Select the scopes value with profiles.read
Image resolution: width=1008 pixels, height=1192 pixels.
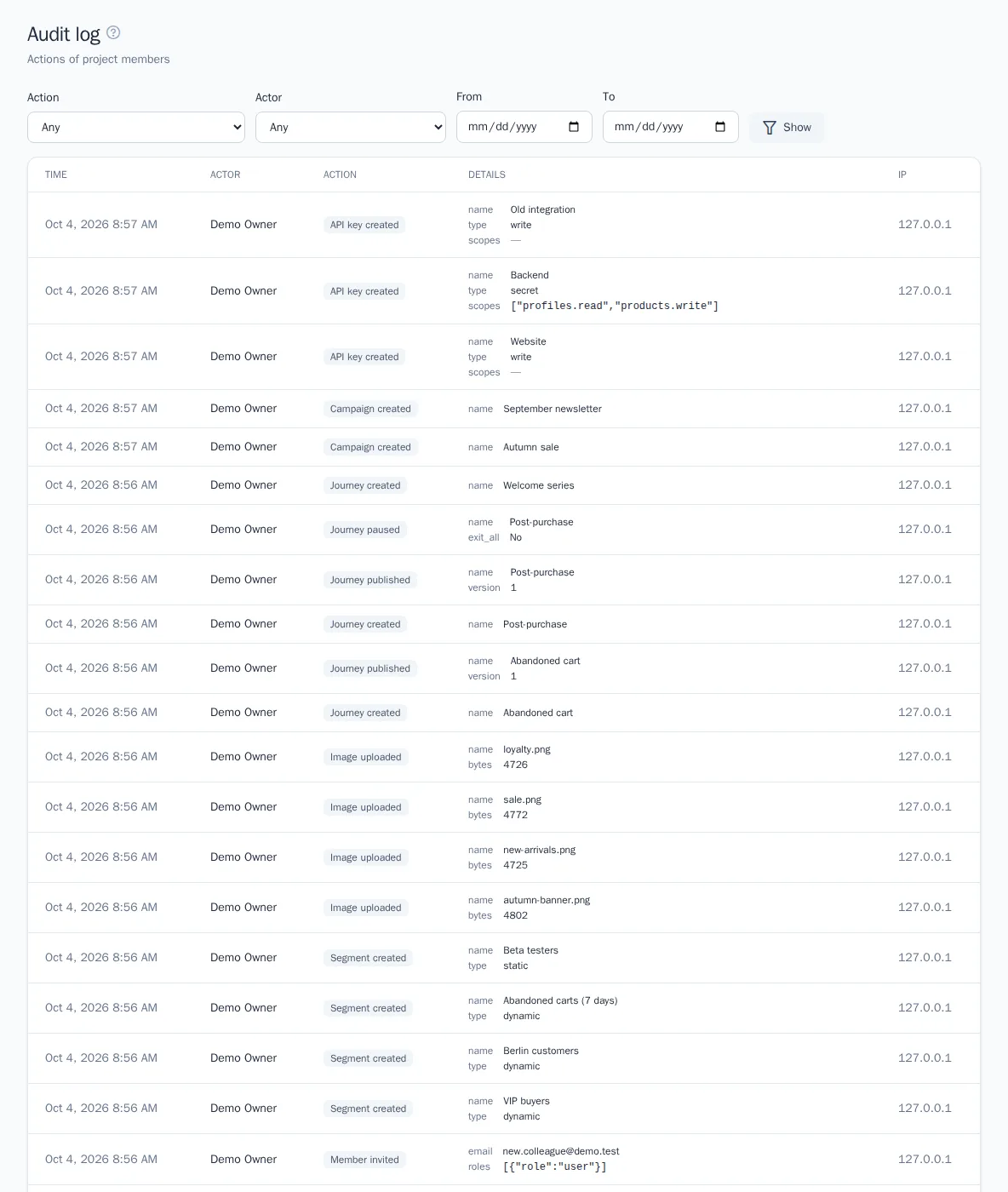[615, 306]
